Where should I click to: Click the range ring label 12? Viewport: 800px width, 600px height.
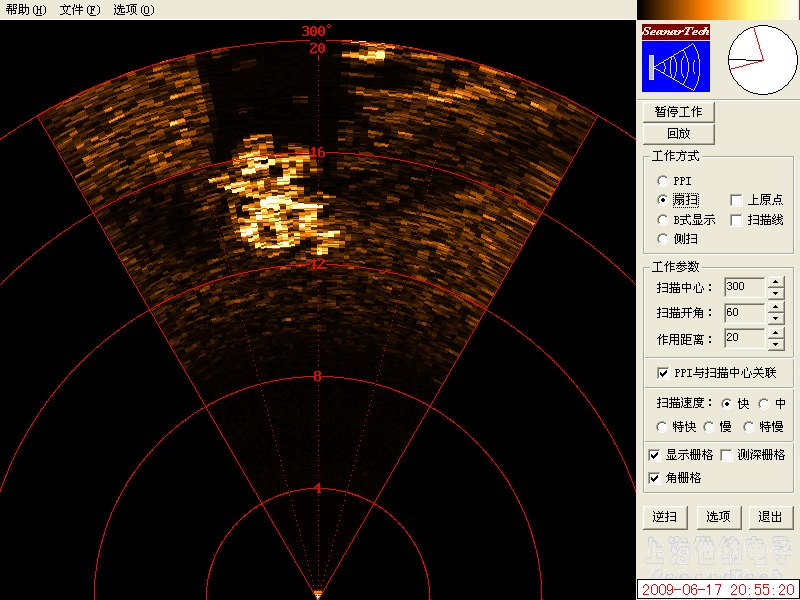click(317, 264)
